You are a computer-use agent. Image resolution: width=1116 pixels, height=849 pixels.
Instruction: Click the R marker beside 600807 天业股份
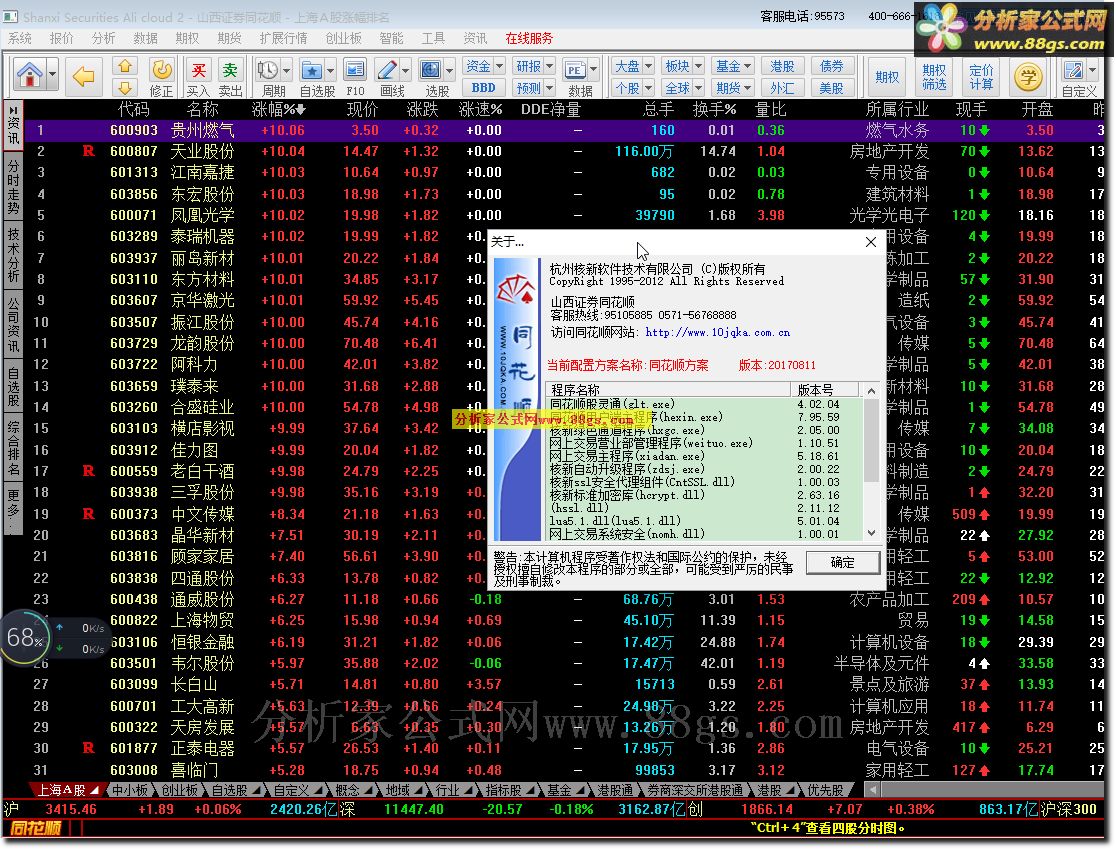point(88,151)
